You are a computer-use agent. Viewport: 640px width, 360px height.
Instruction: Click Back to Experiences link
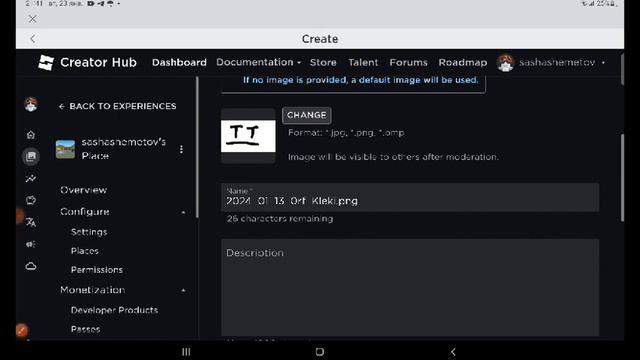click(x=118, y=106)
